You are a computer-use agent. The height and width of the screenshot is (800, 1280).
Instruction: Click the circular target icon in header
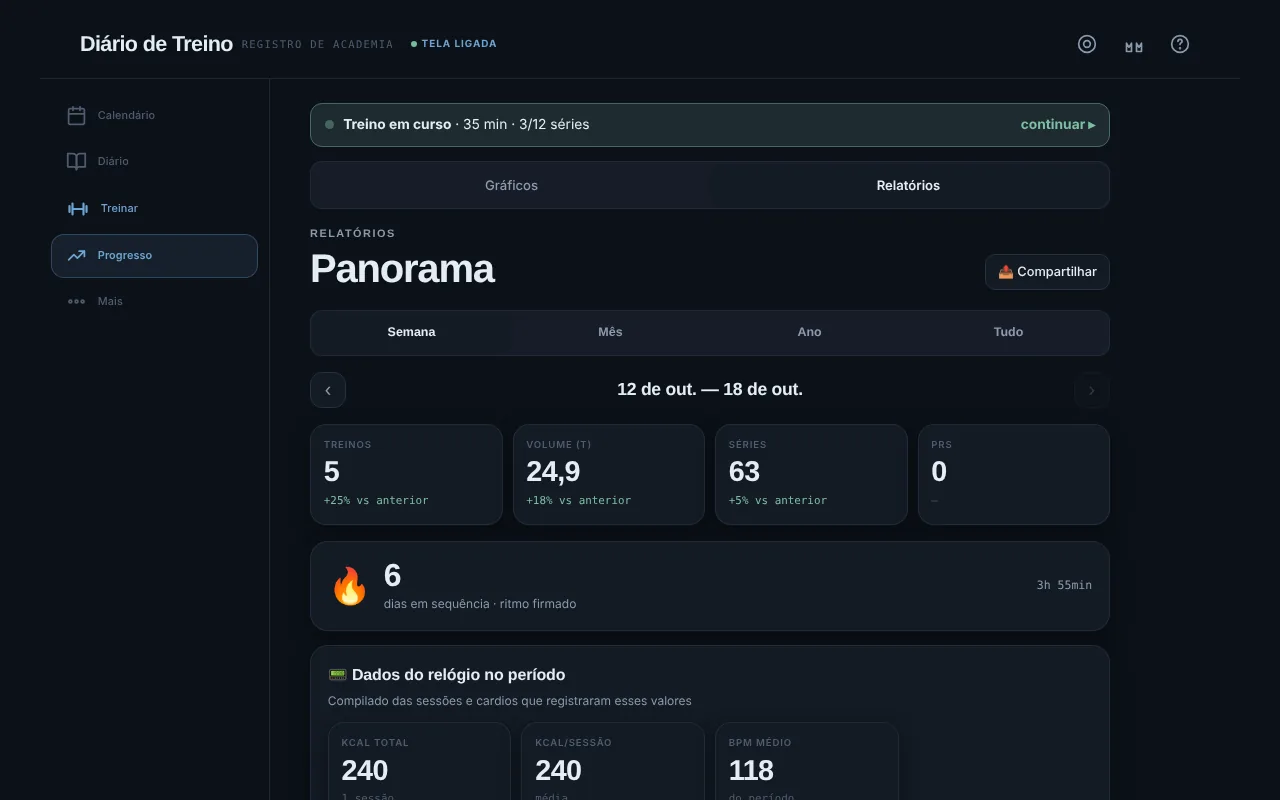[x=1087, y=44]
